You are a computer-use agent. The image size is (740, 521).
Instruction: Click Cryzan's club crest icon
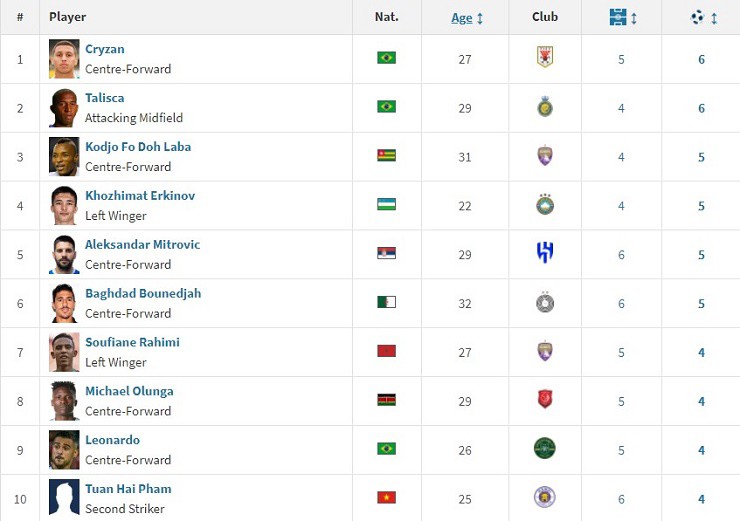pyautogui.click(x=545, y=58)
